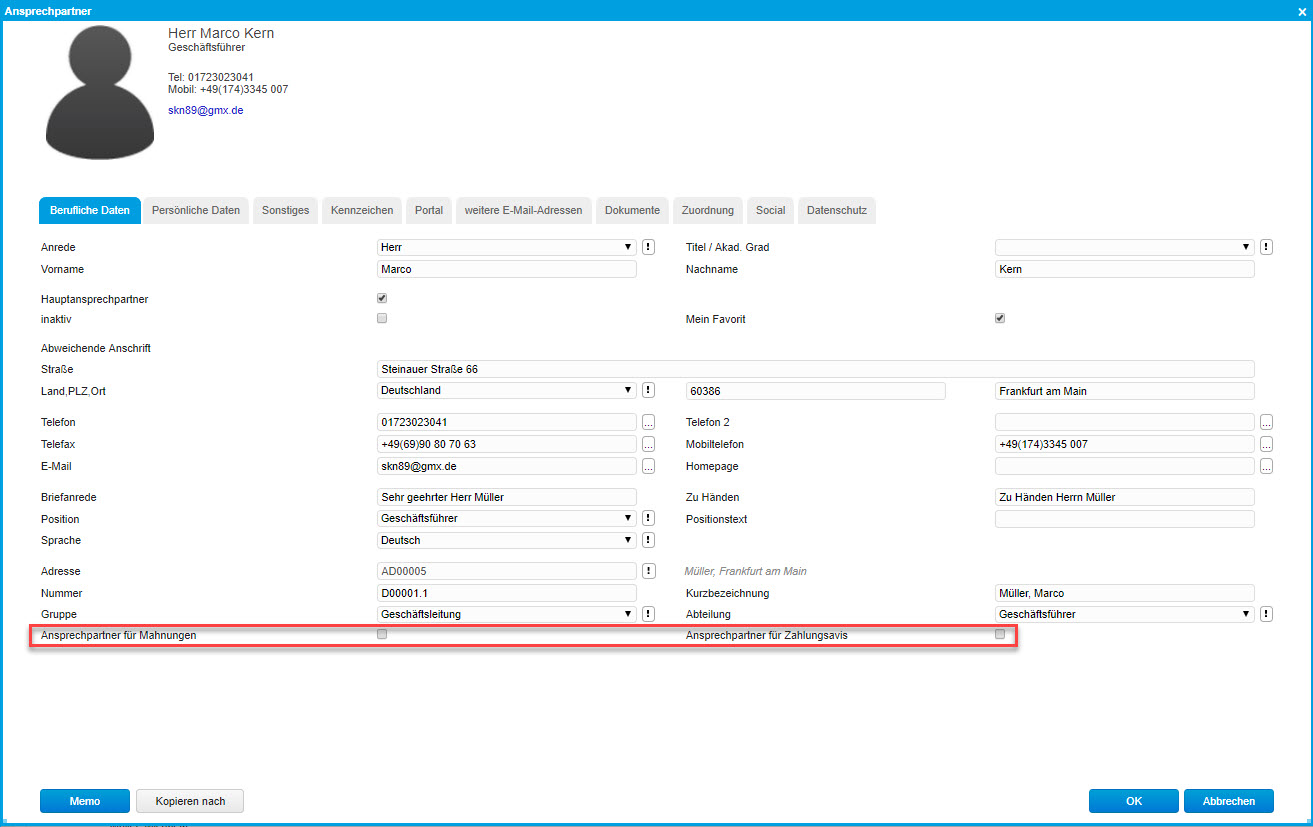The height and width of the screenshot is (827, 1313).
Task: Click the contact profile picture placeholder
Action: click(x=99, y=93)
